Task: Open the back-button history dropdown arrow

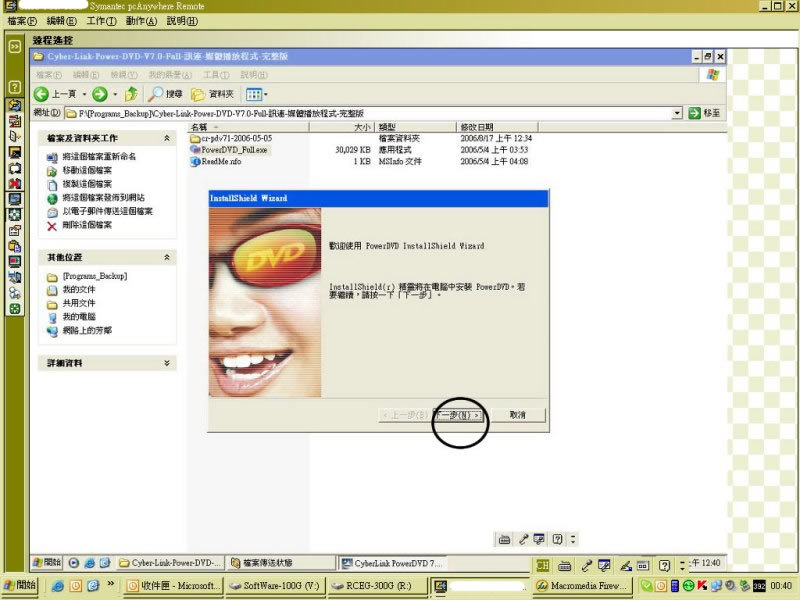Action: click(84, 94)
